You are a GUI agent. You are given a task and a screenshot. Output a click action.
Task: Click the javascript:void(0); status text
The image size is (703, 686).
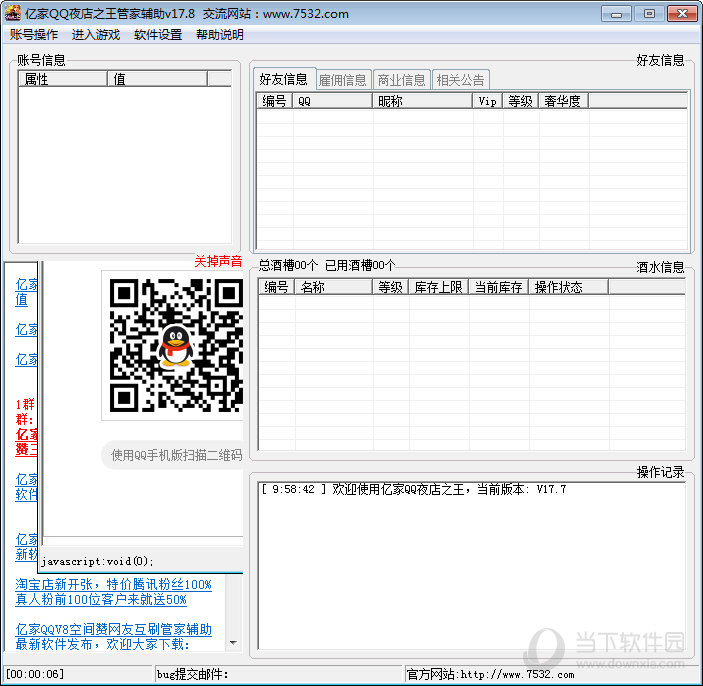pyautogui.click(x=97, y=561)
